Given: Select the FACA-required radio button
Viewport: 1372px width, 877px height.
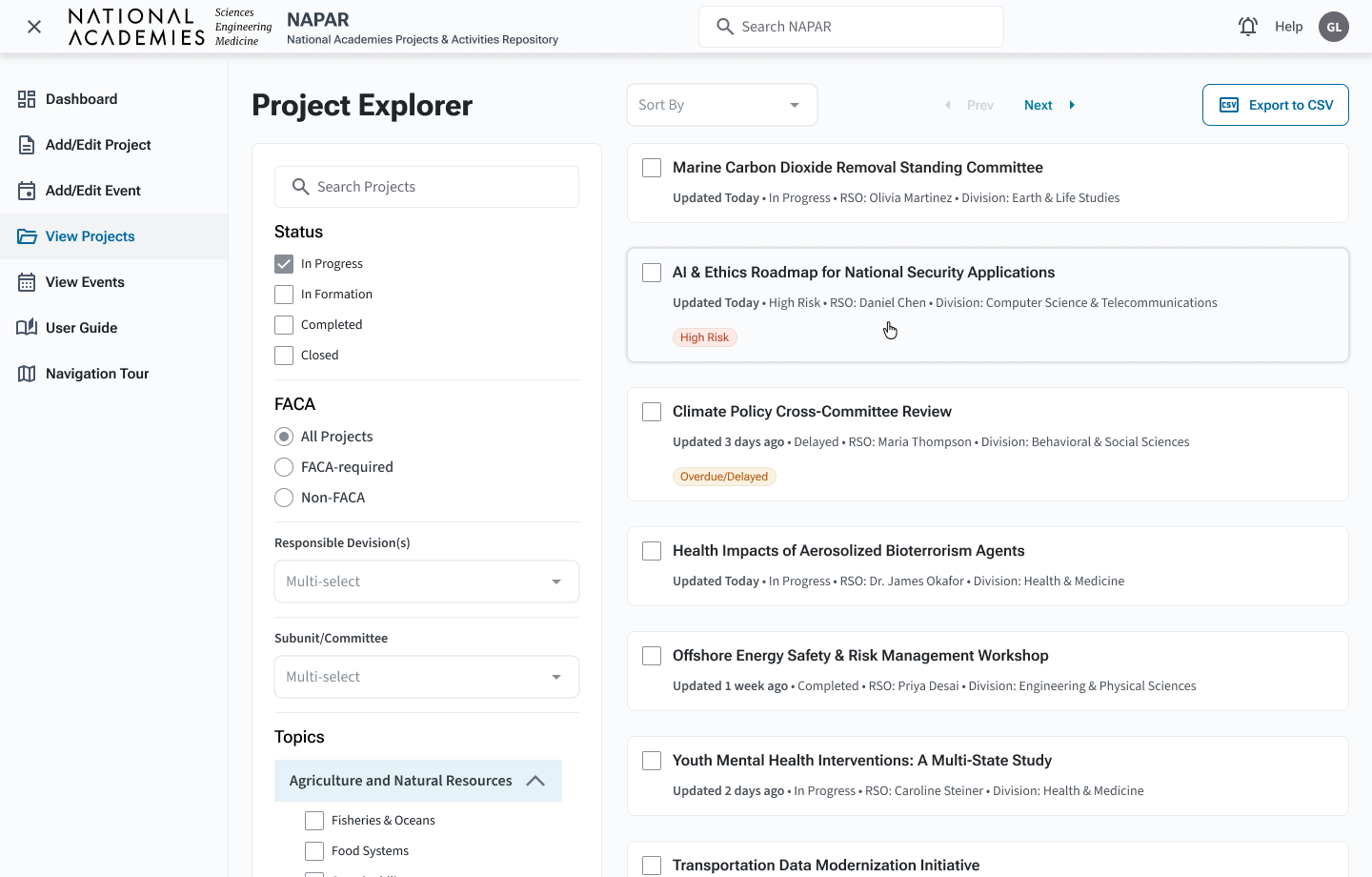Looking at the screenshot, I should tap(283, 466).
